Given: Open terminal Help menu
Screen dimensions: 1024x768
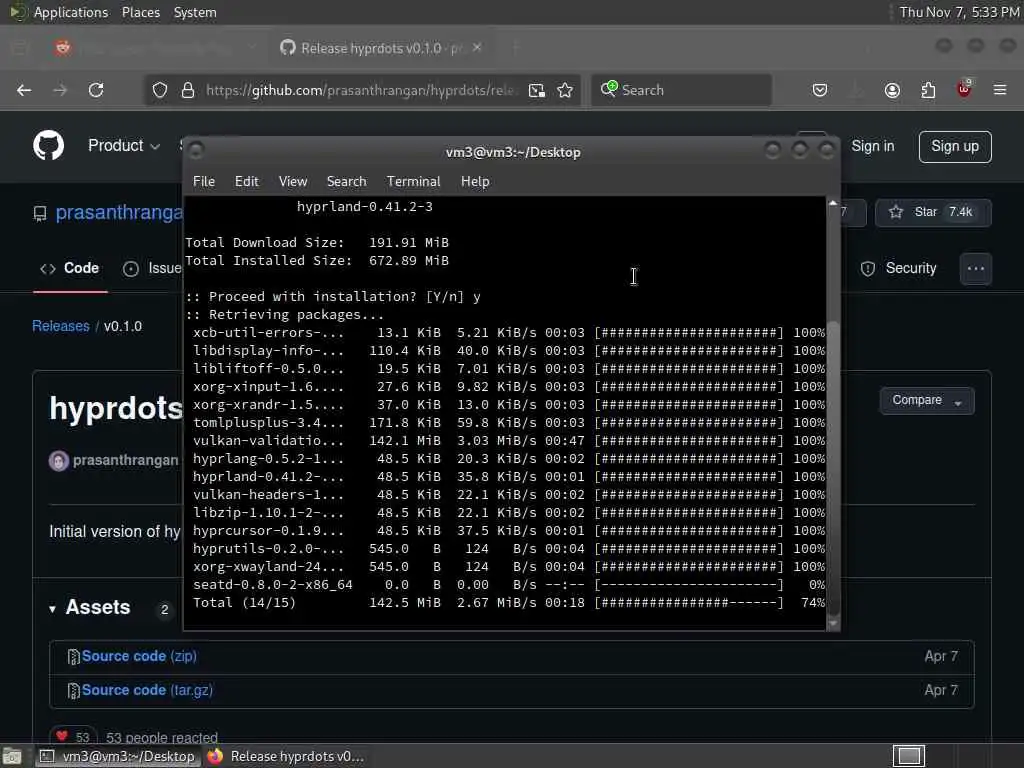Looking at the screenshot, I should 475,182.
